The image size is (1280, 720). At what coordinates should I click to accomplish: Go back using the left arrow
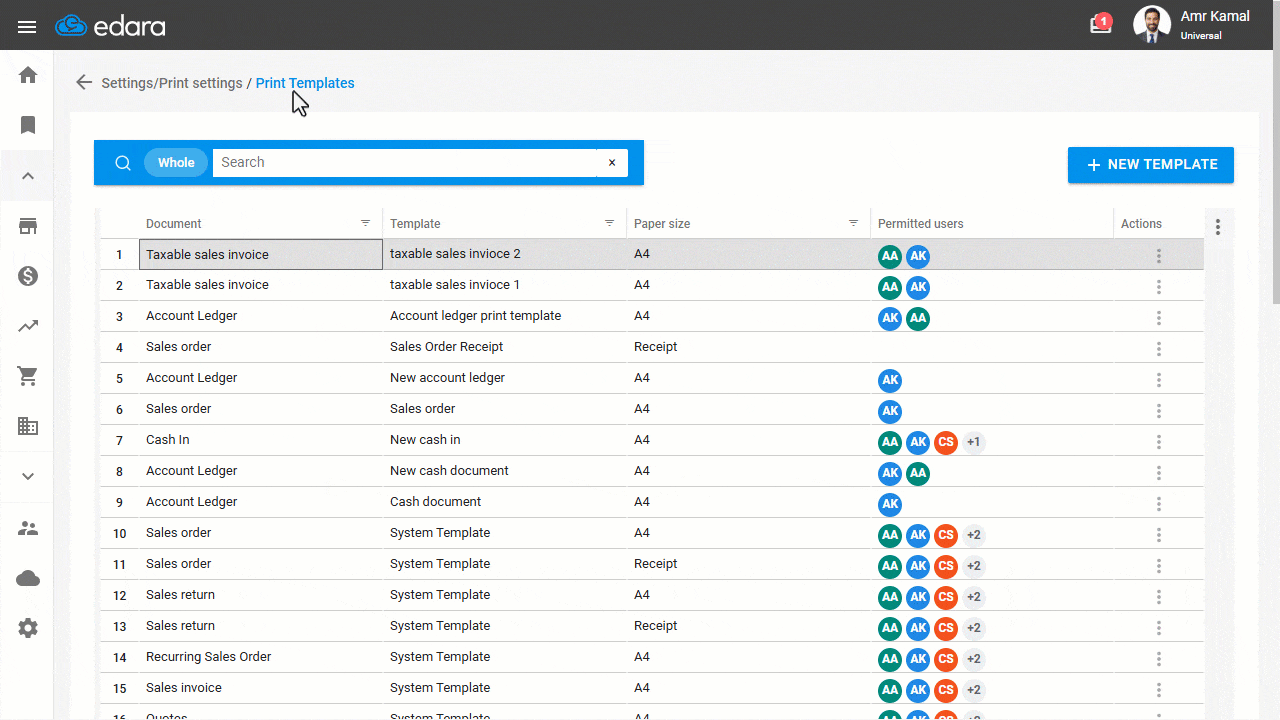84,83
